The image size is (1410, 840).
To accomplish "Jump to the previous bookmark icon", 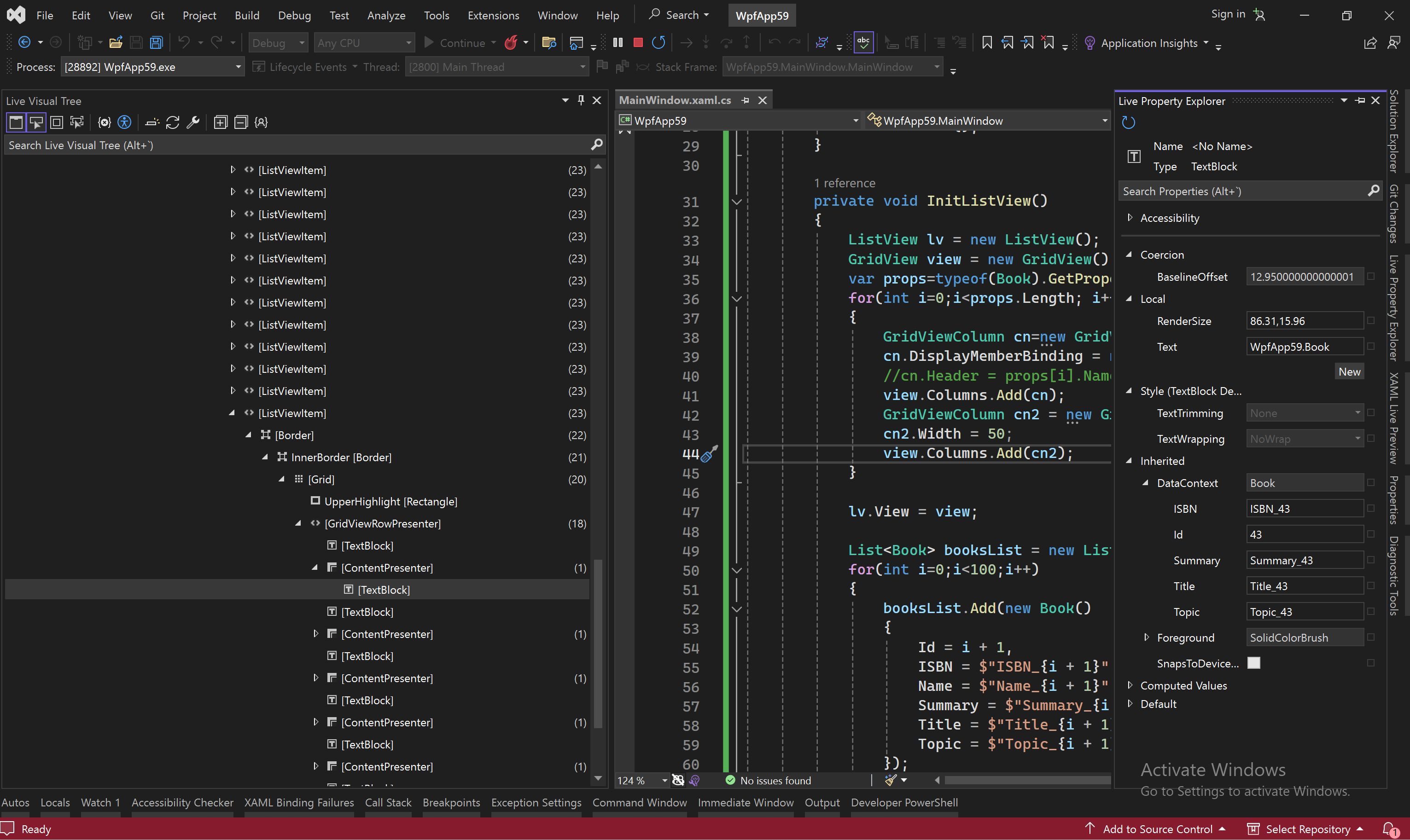I will pyautogui.click(x=1008, y=42).
